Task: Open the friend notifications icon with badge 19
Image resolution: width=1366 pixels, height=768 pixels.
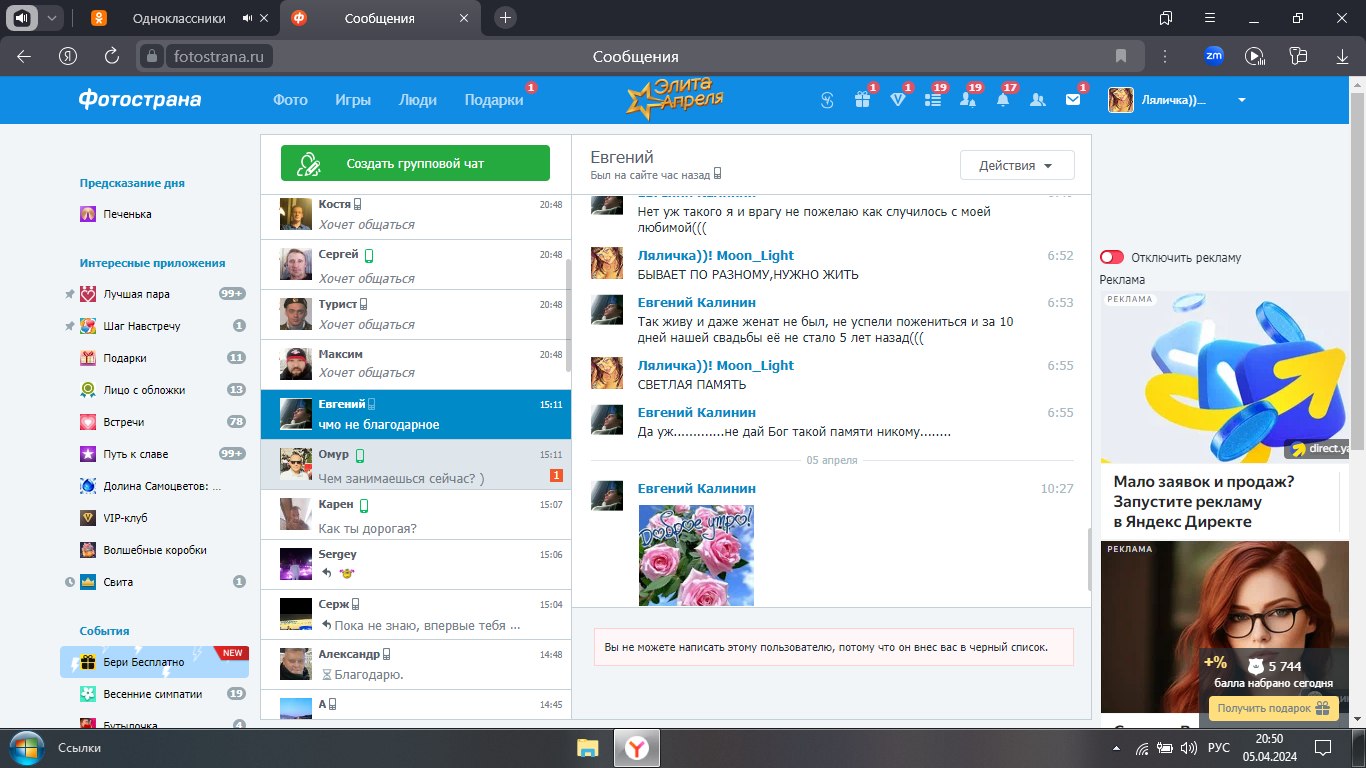Action: (x=967, y=99)
